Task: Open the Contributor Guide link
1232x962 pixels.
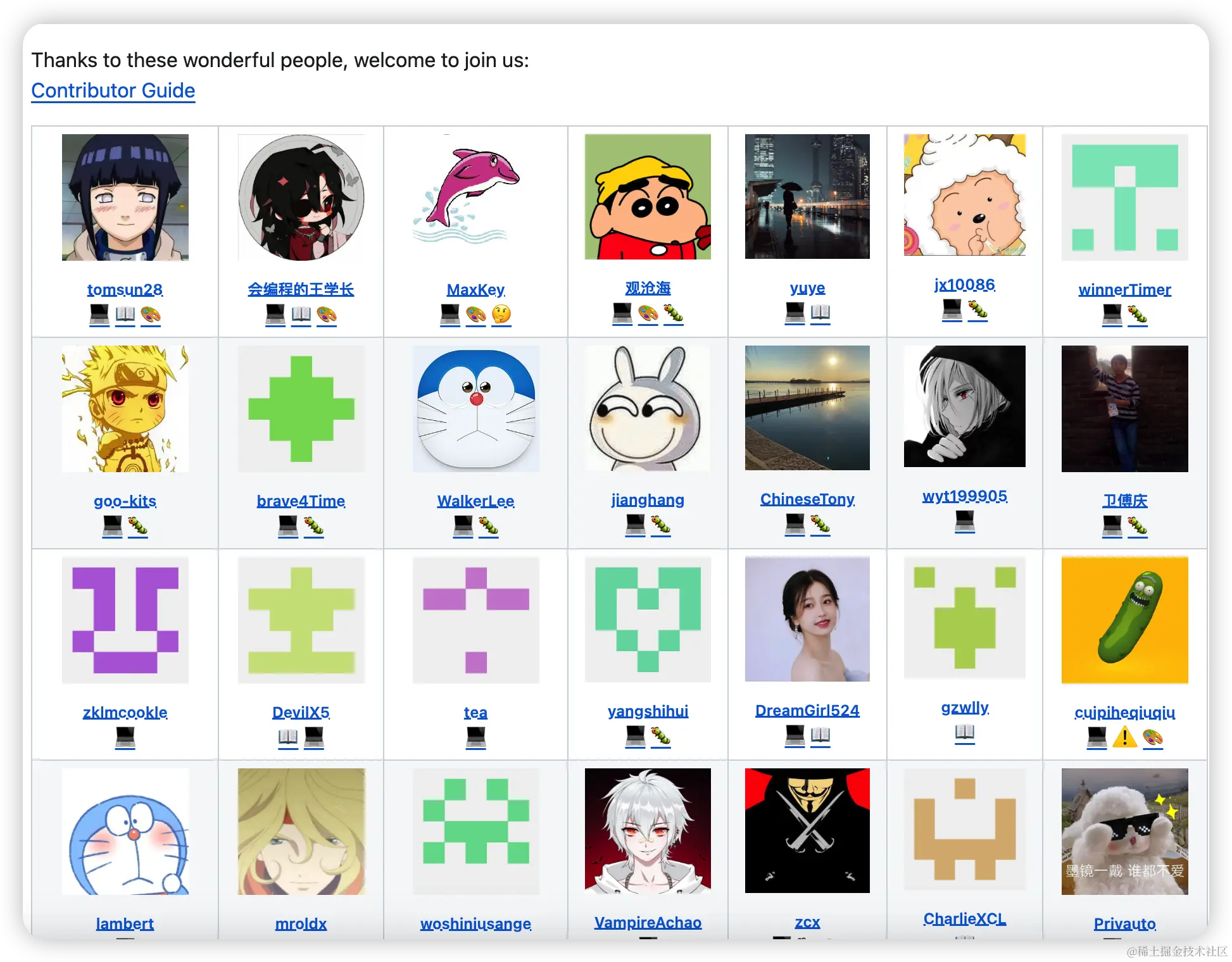Action: (x=113, y=91)
